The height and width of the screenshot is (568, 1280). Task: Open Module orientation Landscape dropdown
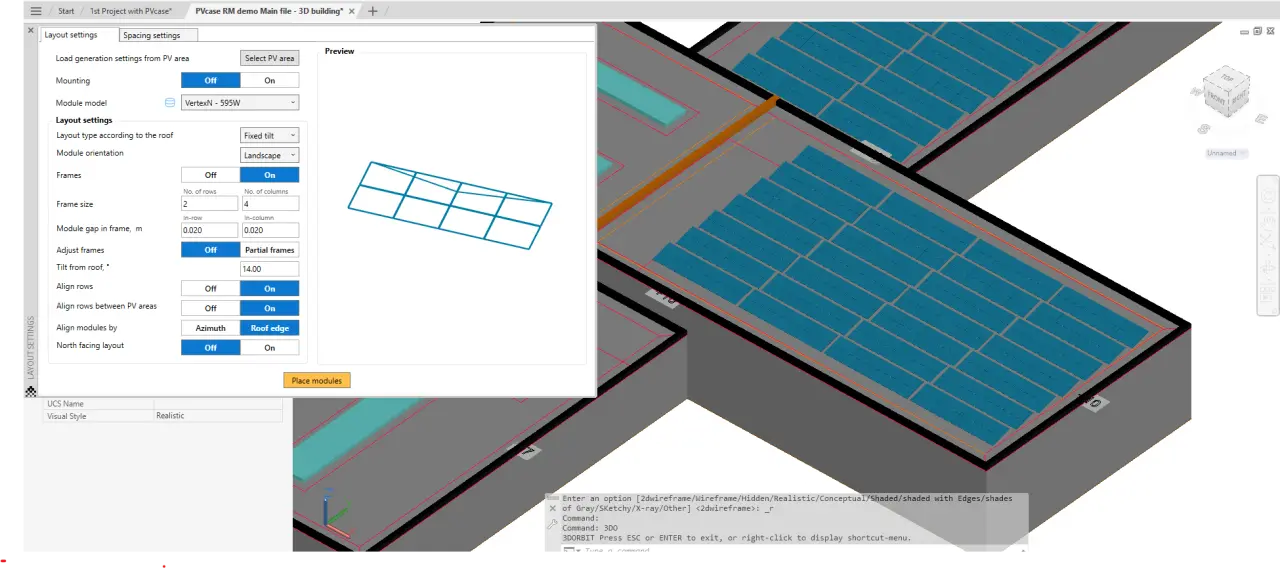tap(270, 156)
